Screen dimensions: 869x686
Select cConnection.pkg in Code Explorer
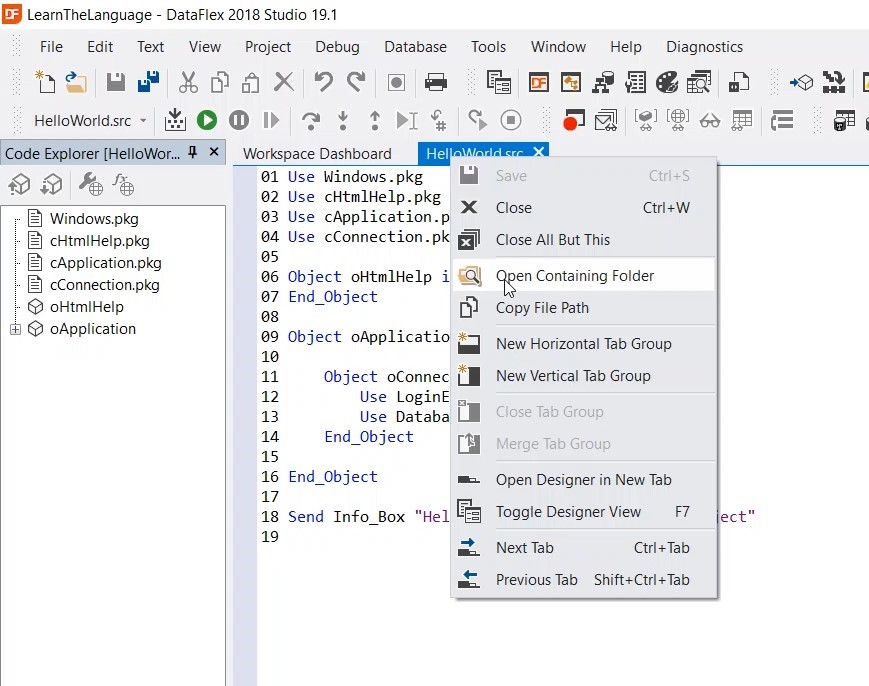pyautogui.click(x=104, y=285)
